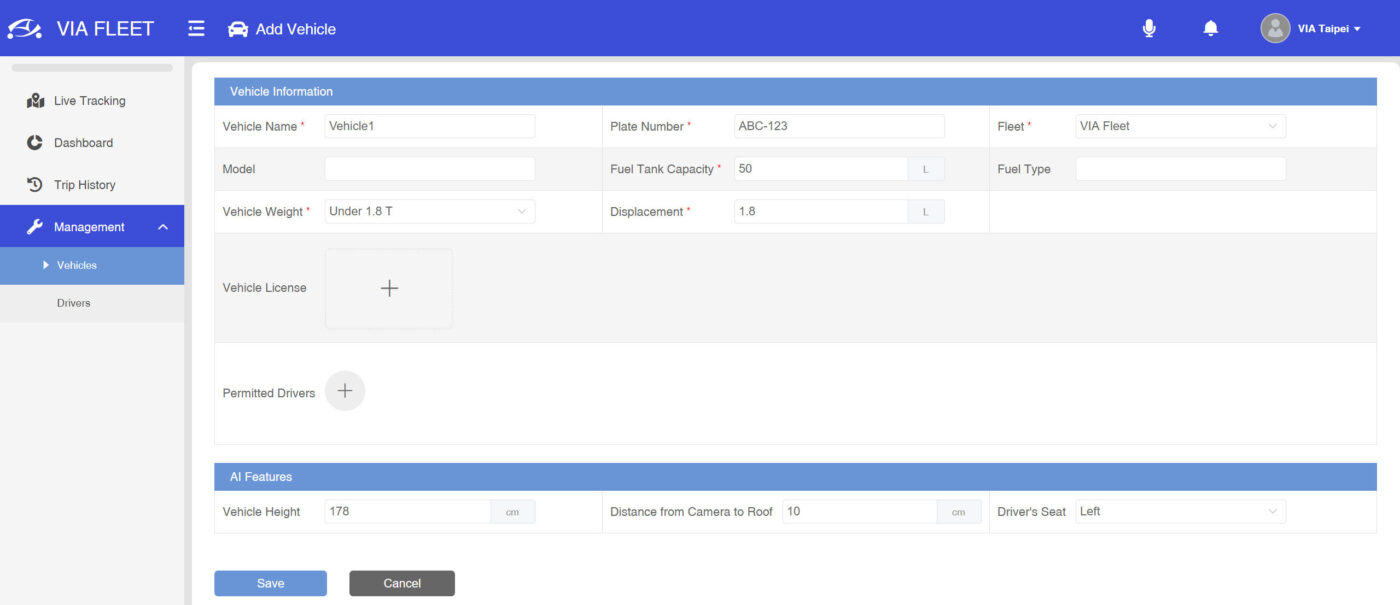The height and width of the screenshot is (605, 1400).
Task: Collapse the Management section
Action: pos(163,226)
